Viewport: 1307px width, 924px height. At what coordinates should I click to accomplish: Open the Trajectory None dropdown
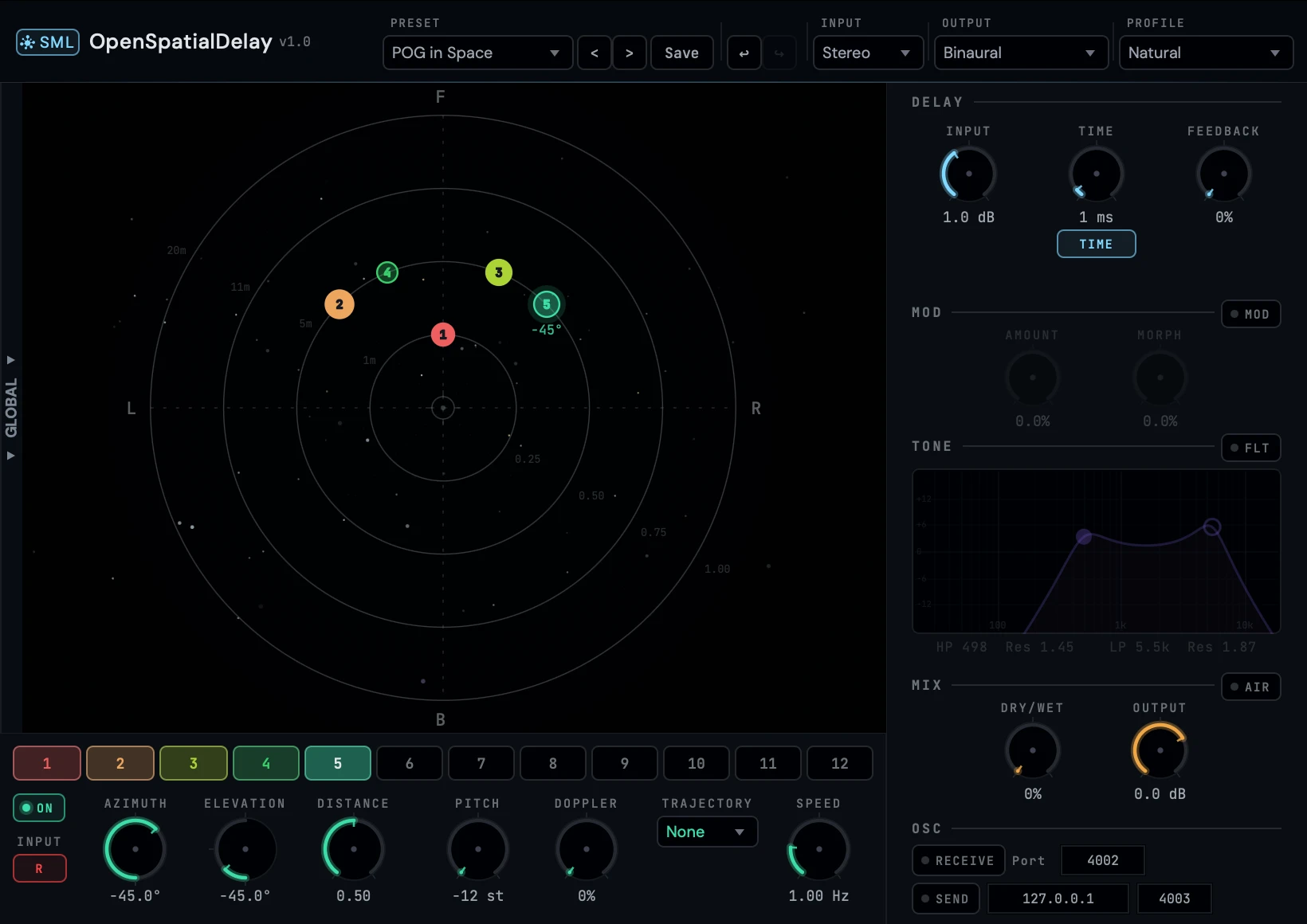pyautogui.click(x=707, y=832)
